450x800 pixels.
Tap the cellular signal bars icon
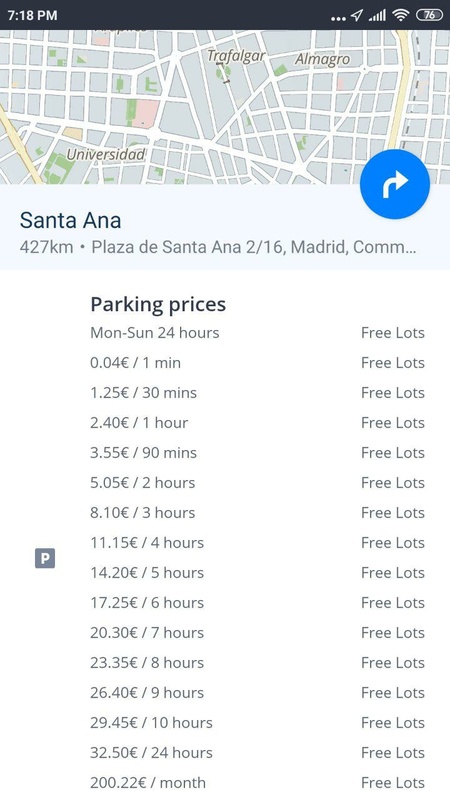click(x=377, y=16)
